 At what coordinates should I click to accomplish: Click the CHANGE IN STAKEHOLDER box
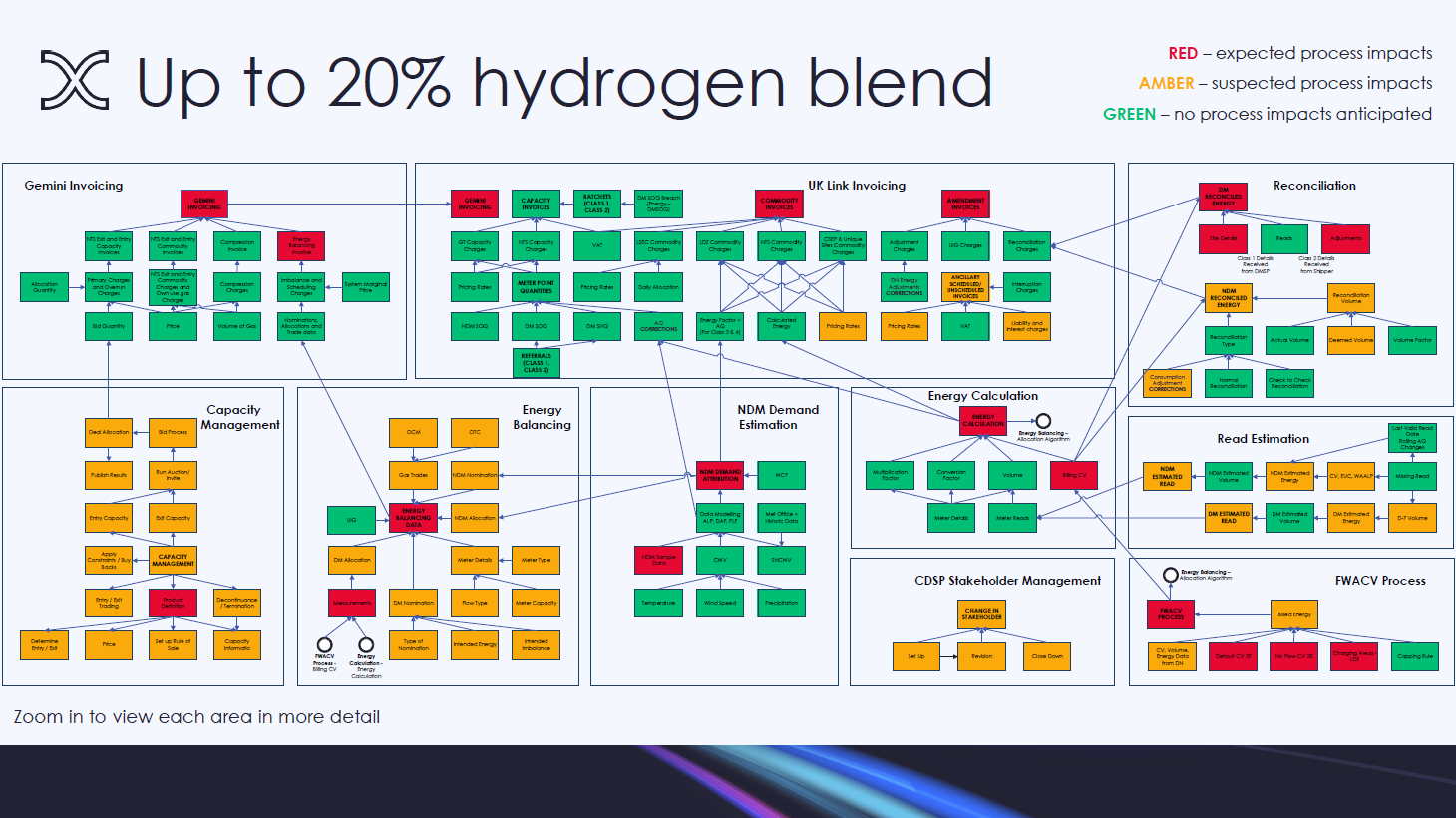click(981, 613)
